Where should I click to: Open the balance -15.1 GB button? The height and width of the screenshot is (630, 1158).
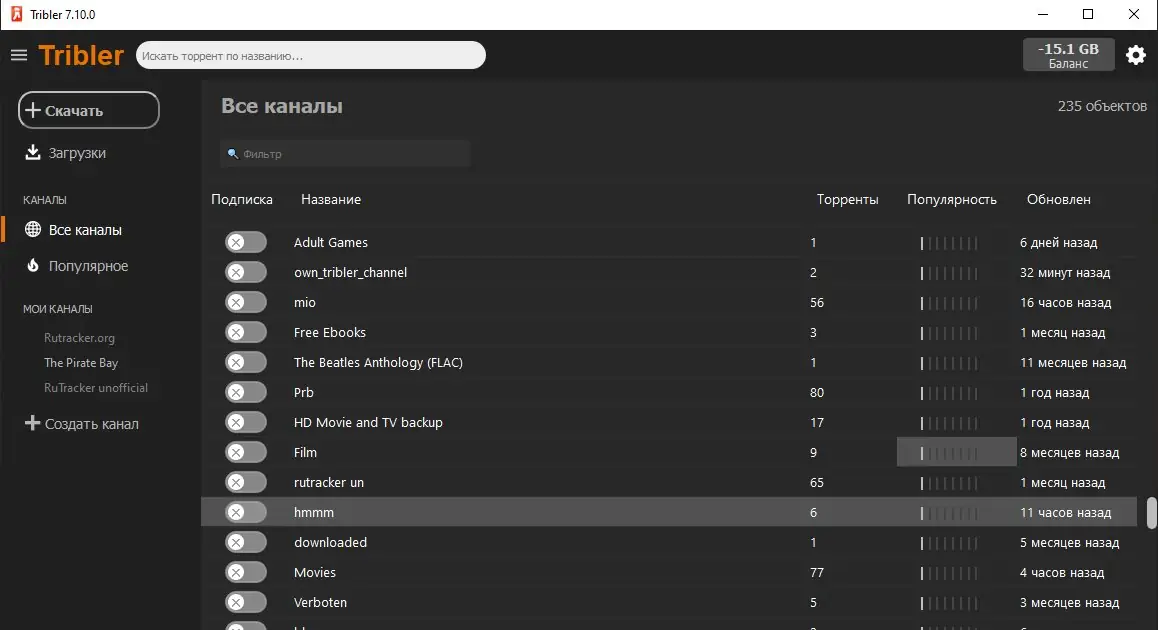1068,55
